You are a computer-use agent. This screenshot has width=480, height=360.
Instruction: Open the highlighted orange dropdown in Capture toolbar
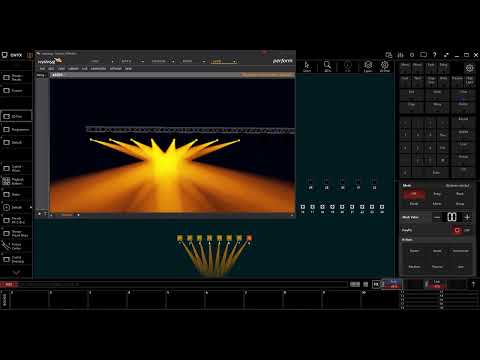coord(223,61)
